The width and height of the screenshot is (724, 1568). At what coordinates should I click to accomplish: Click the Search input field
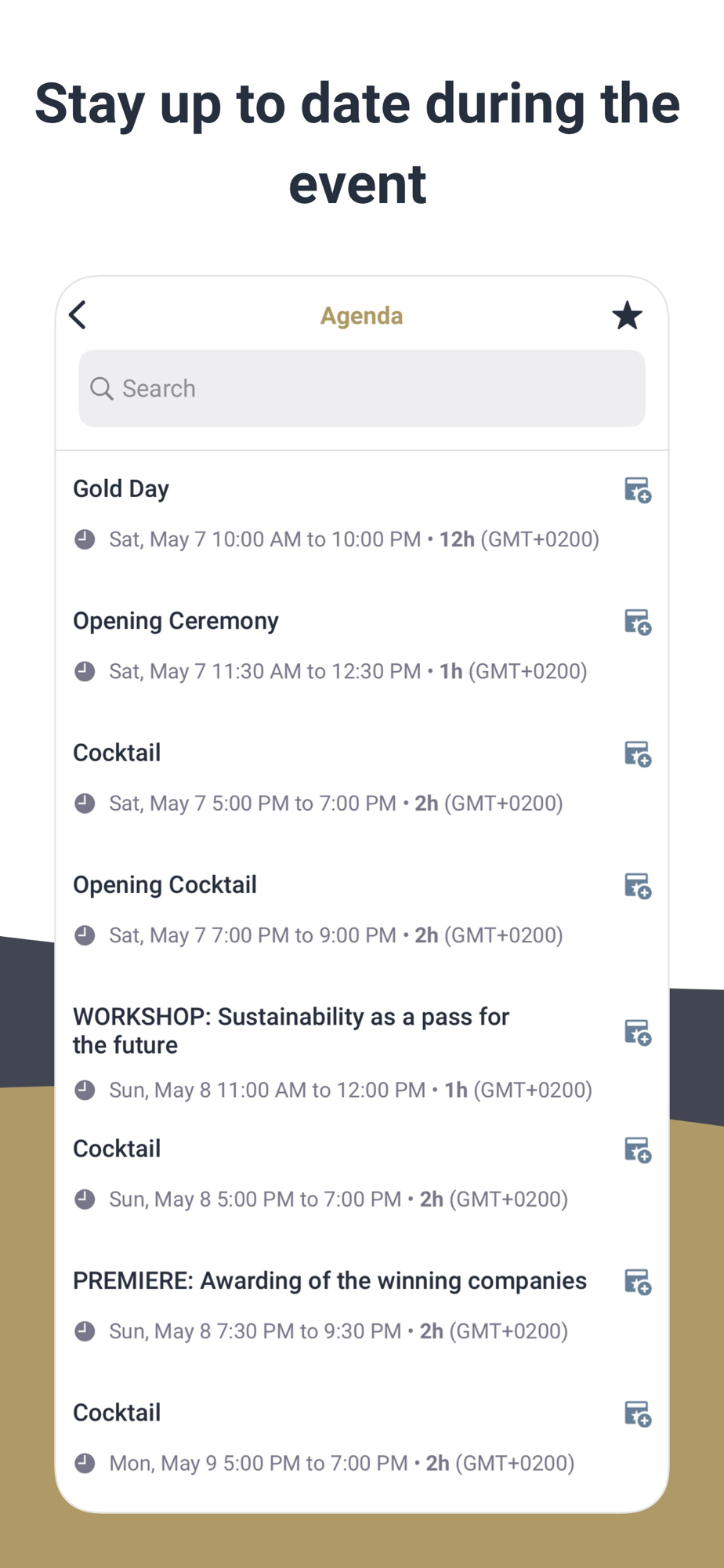362,388
